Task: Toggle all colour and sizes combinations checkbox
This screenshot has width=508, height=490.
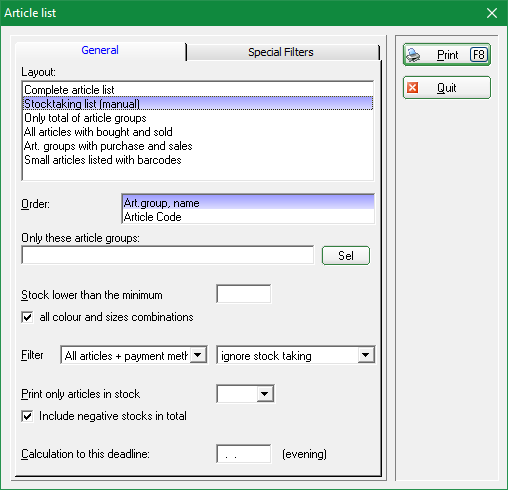Action: tap(27, 317)
